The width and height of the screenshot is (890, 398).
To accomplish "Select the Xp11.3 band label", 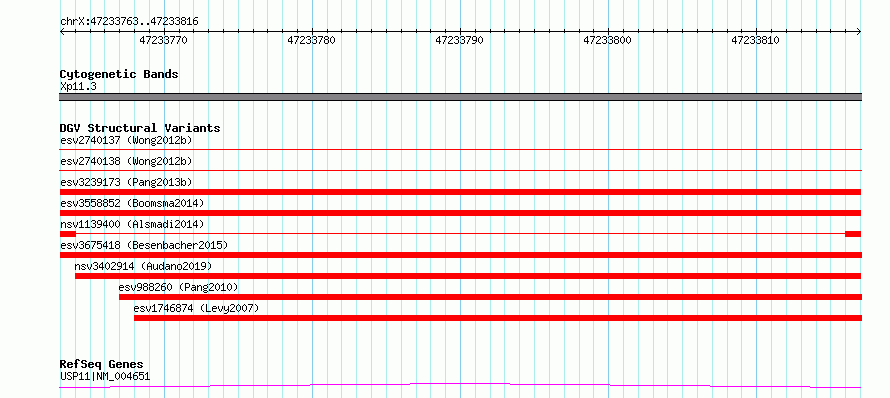I will coord(78,87).
